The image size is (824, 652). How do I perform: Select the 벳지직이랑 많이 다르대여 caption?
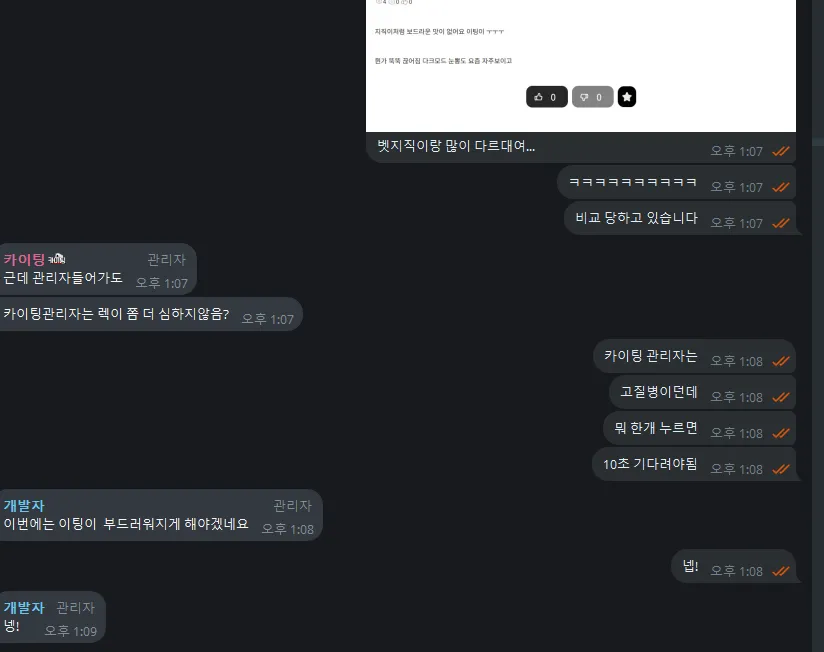pyautogui.click(x=456, y=146)
